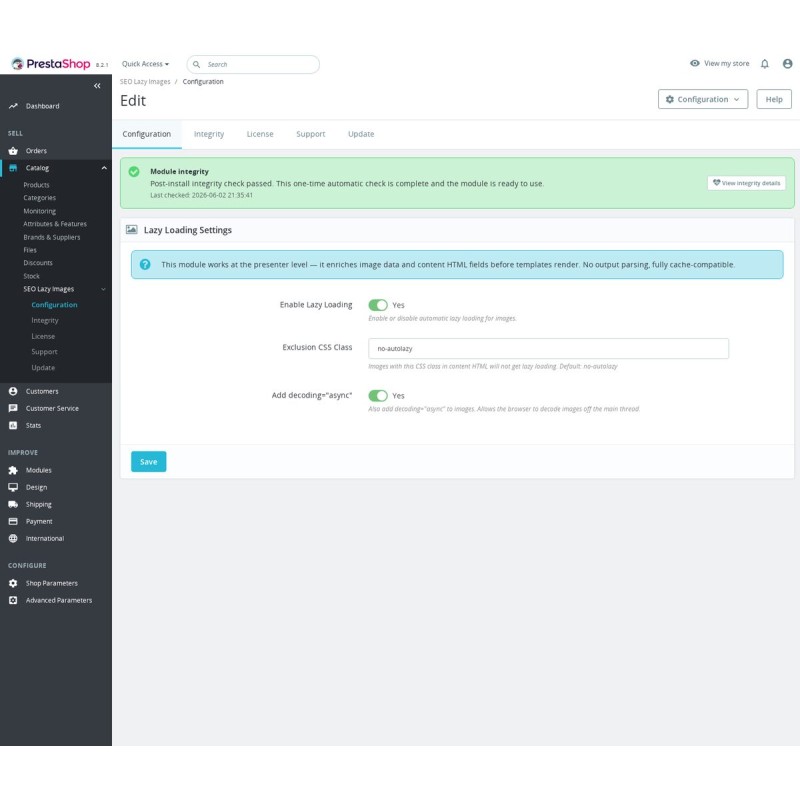Click the Catalog store icon
800x800 pixels.
[13, 168]
